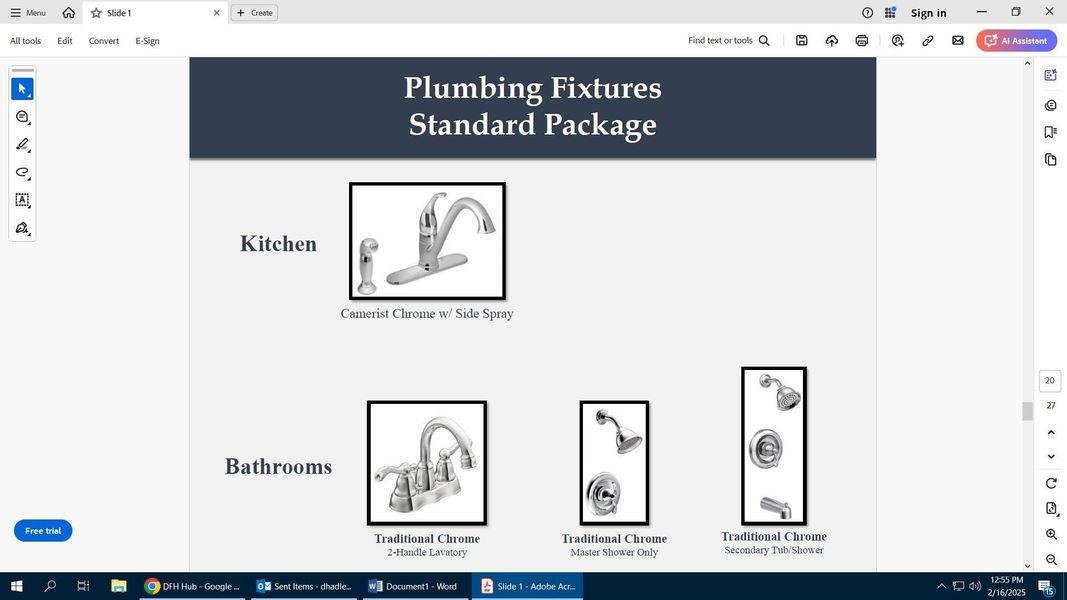This screenshot has width=1067, height=600.
Task: Click the save file icon
Action: coord(801,41)
